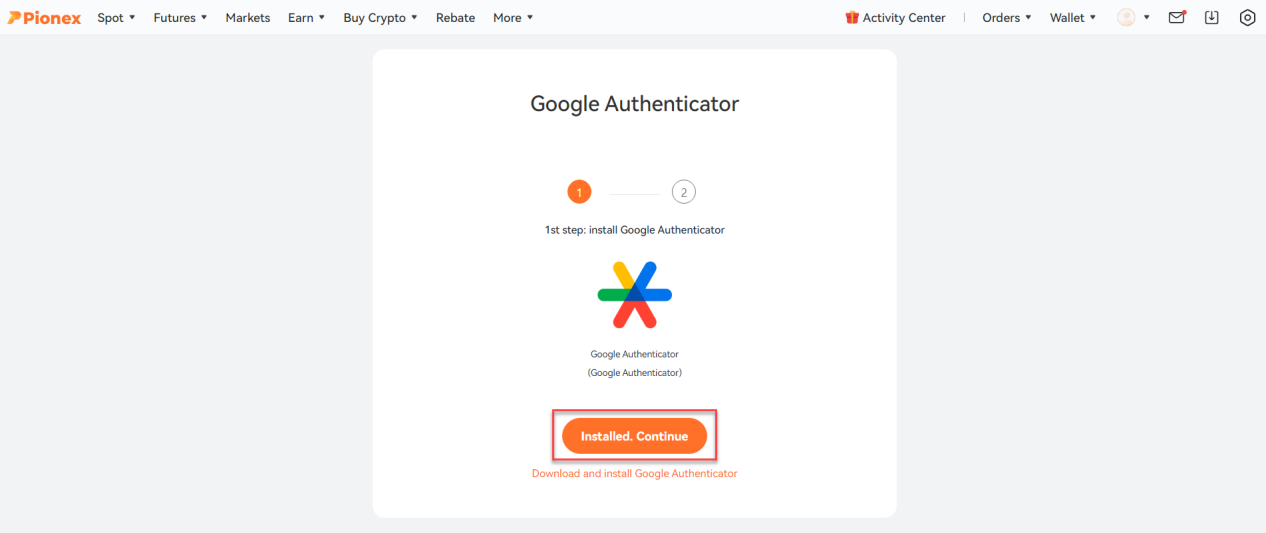1266x533 pixels.
Task: Expand the Buy Crypto dropdown
Action: coord(380,17)
